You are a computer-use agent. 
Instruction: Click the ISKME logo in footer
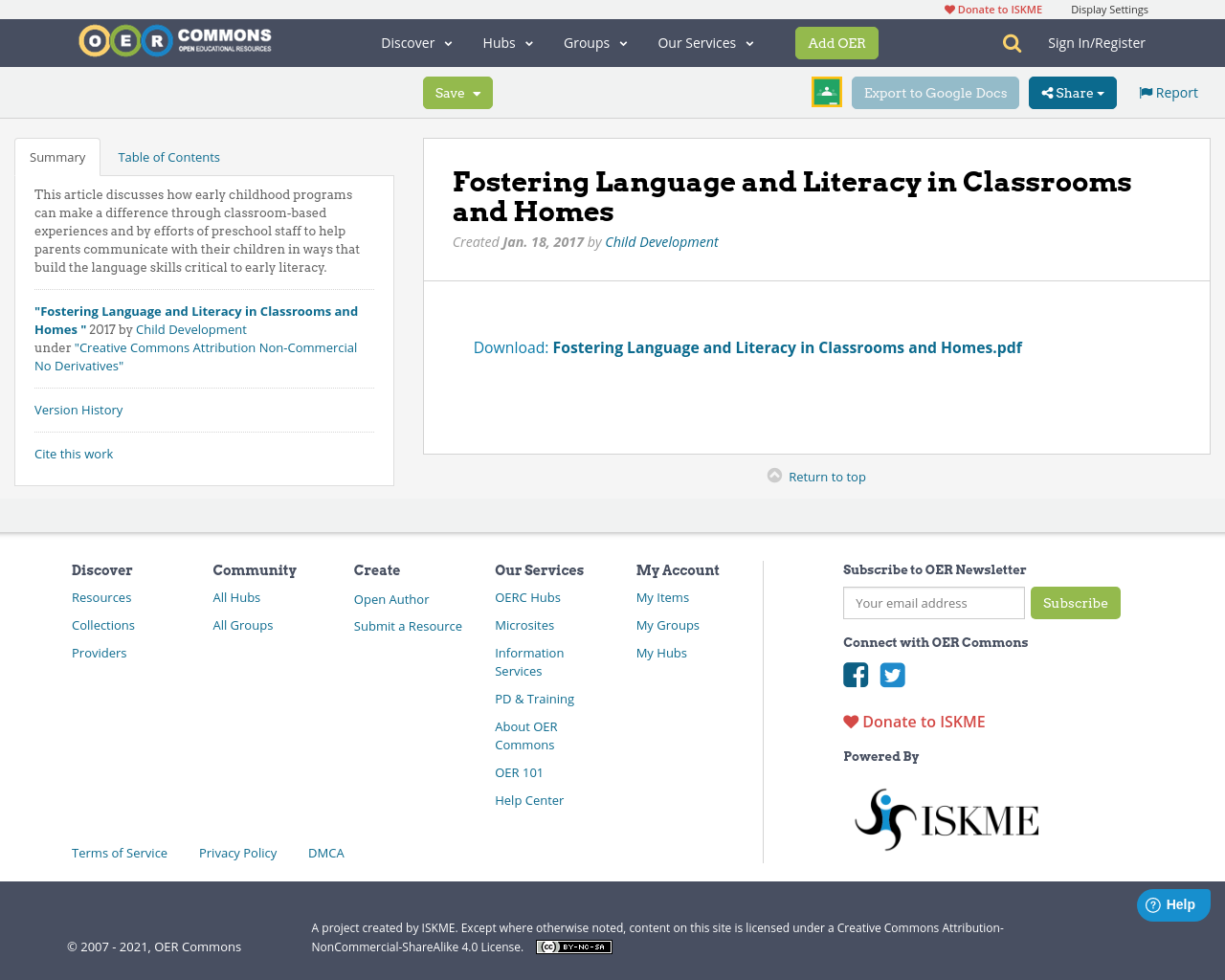946,819
